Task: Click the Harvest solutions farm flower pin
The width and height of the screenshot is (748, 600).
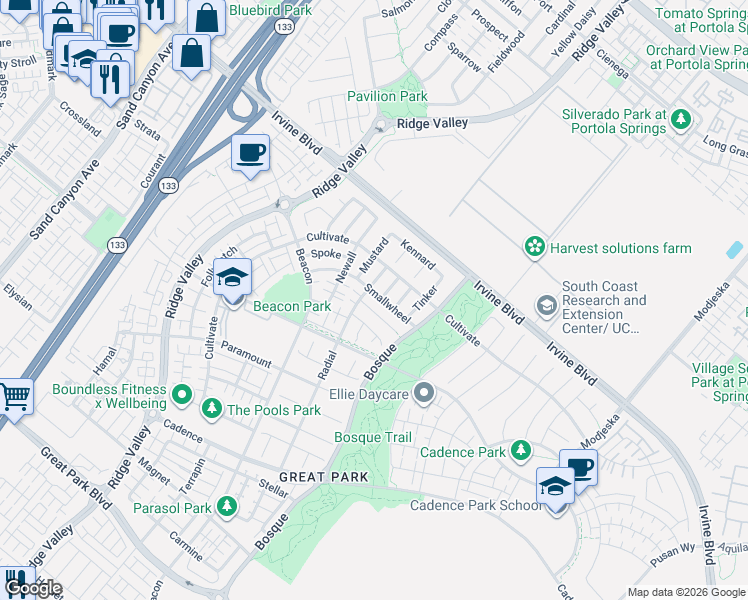Action: tap(535, 247)
